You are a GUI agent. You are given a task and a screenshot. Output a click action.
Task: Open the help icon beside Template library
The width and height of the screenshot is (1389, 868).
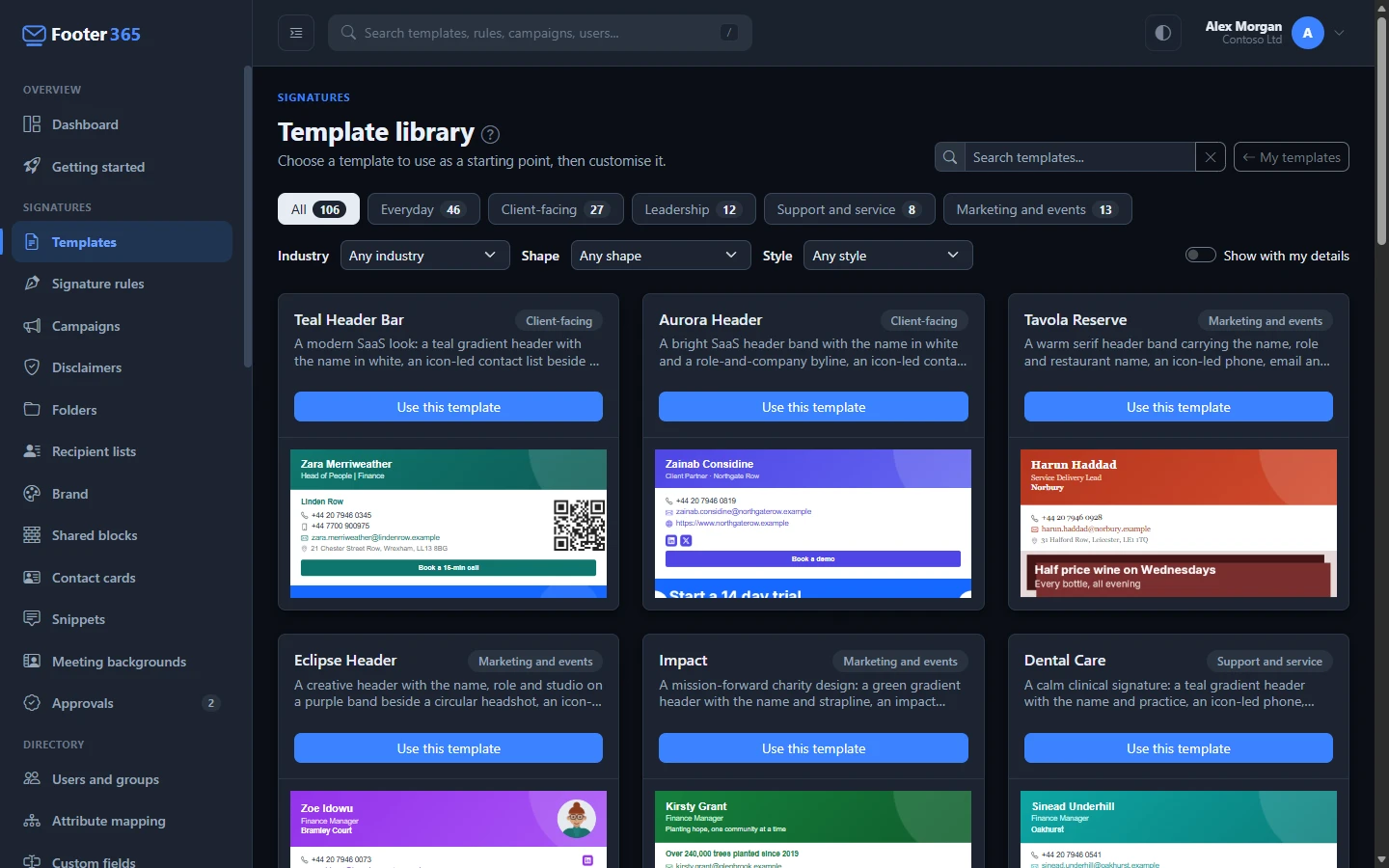point(490,134)
